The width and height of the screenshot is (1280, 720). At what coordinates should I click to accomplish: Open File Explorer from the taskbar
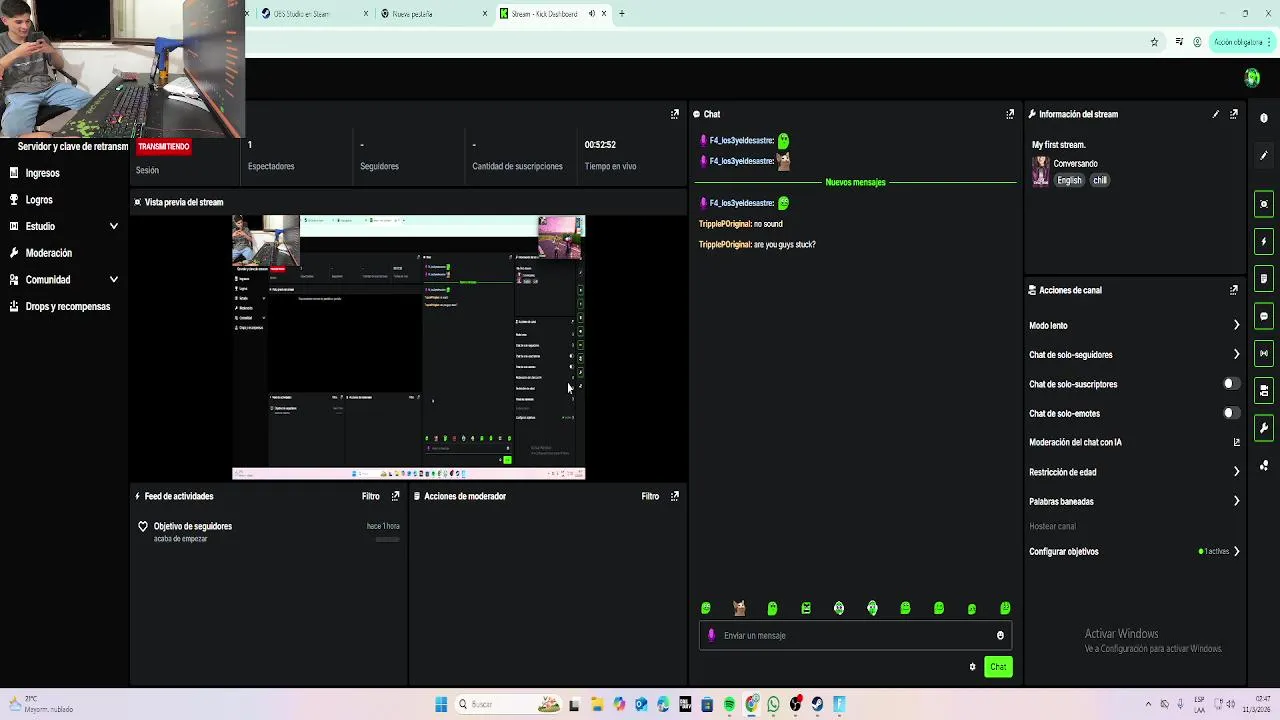point(597,705)
